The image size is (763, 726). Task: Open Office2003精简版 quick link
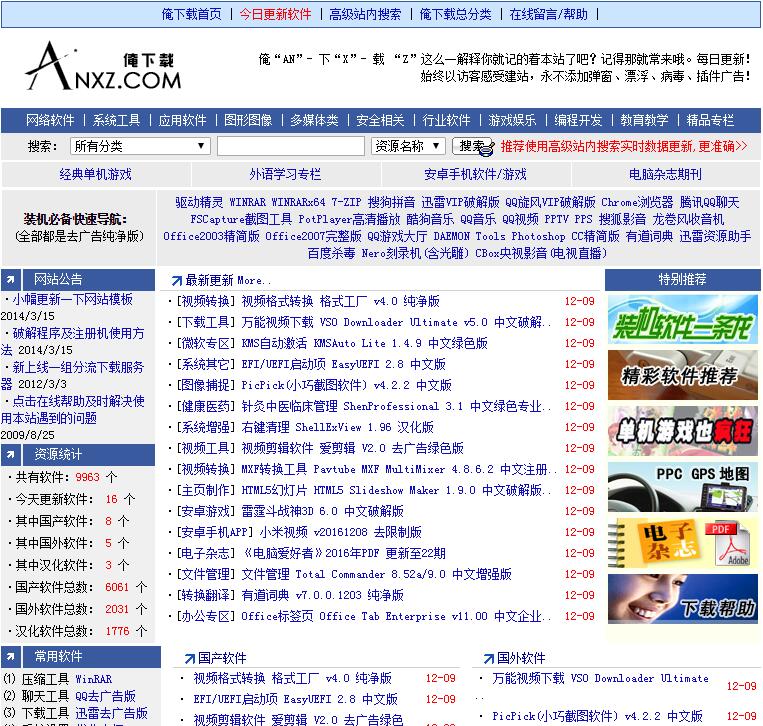[x=211, y=236]
